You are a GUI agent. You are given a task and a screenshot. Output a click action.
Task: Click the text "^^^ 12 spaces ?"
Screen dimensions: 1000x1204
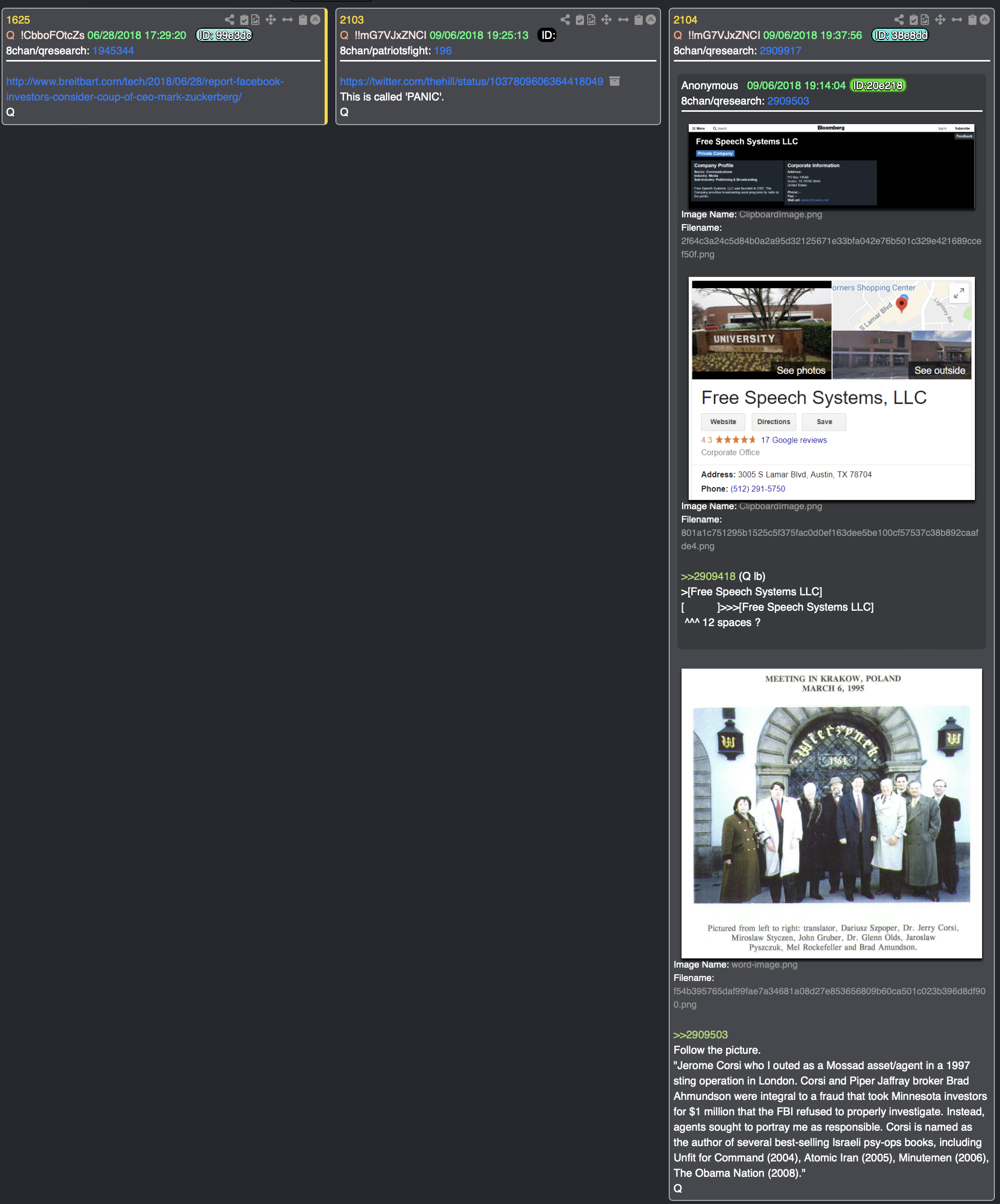click(723, 623)
